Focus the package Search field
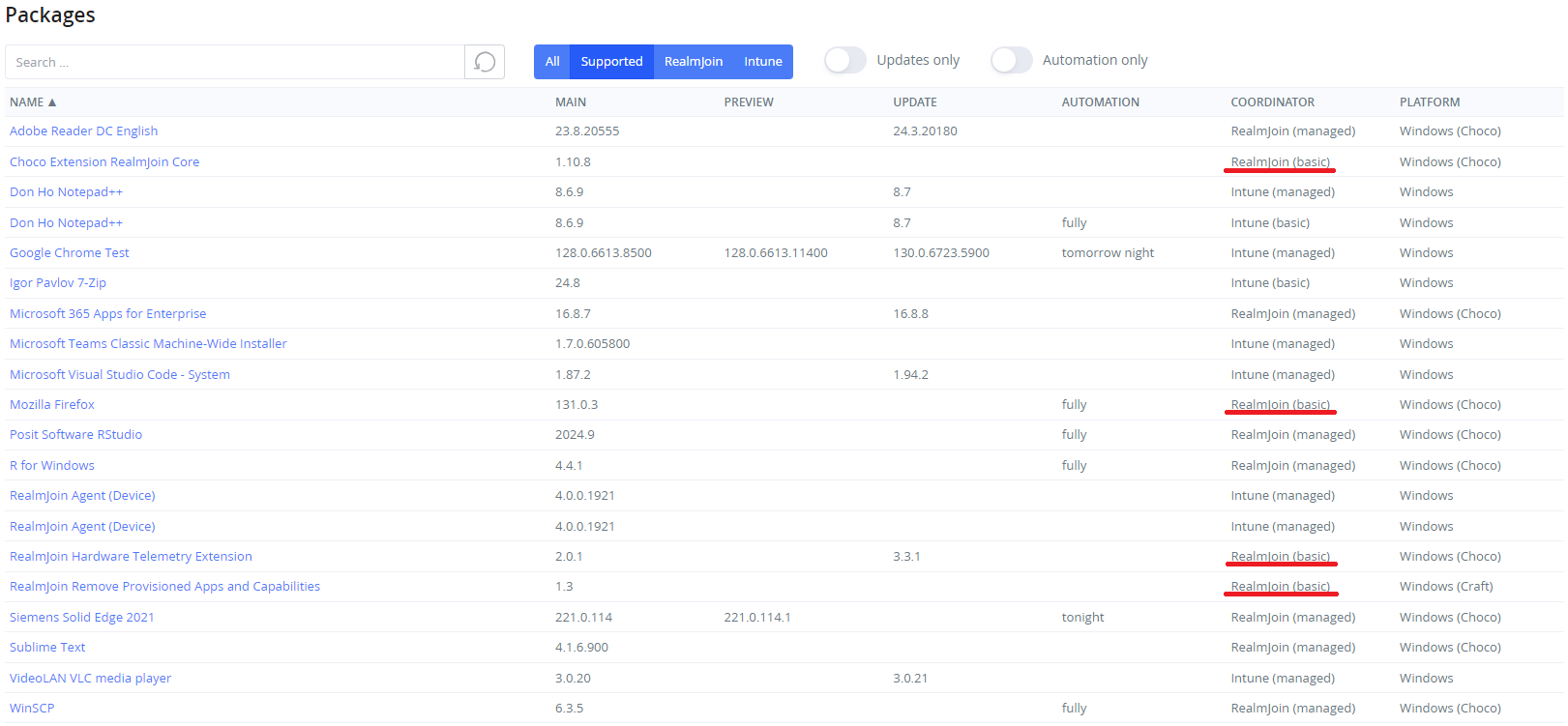 pos(235,62)
